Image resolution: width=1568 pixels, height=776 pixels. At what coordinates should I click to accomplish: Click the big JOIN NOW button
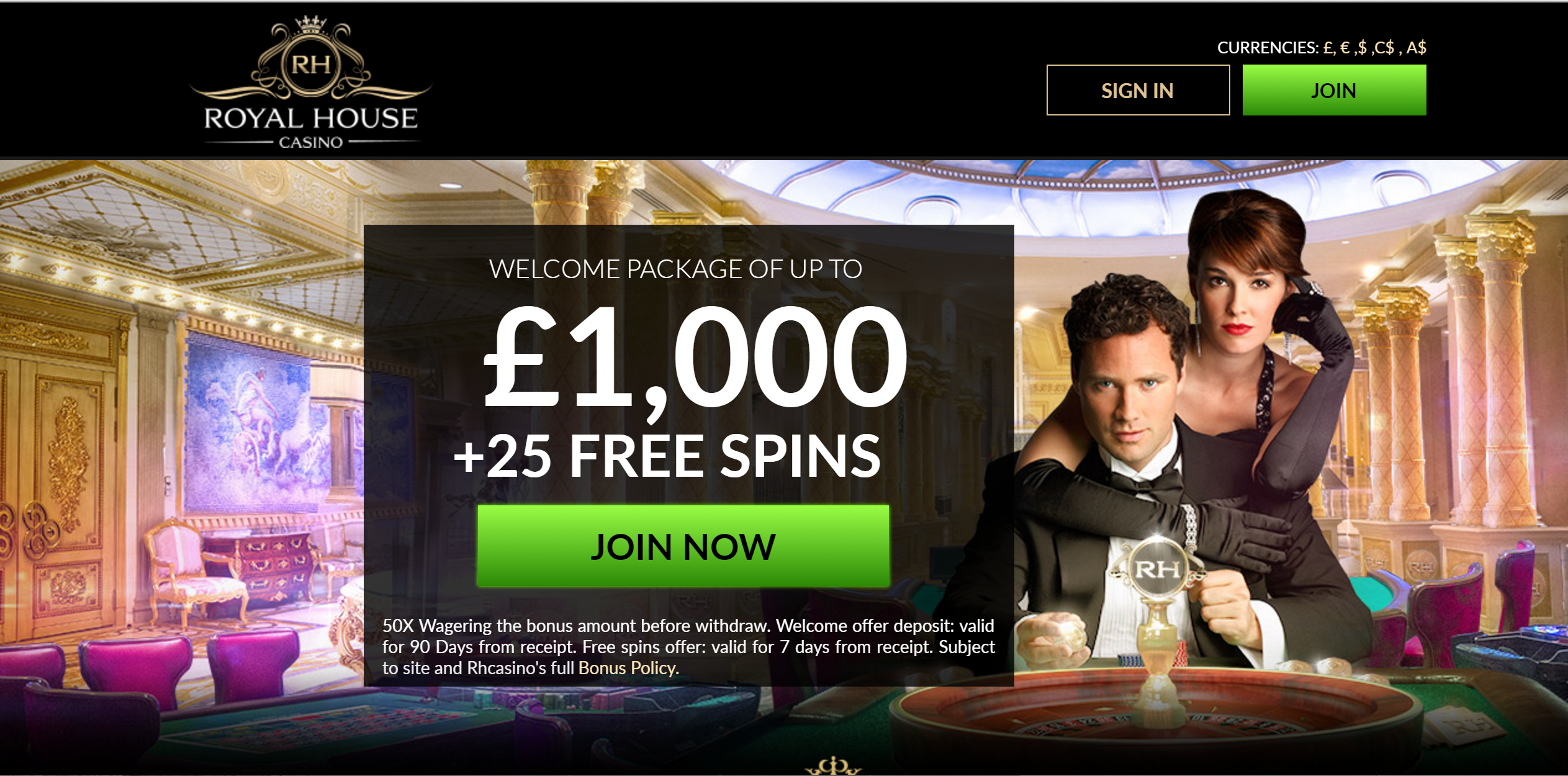point(683,546)
